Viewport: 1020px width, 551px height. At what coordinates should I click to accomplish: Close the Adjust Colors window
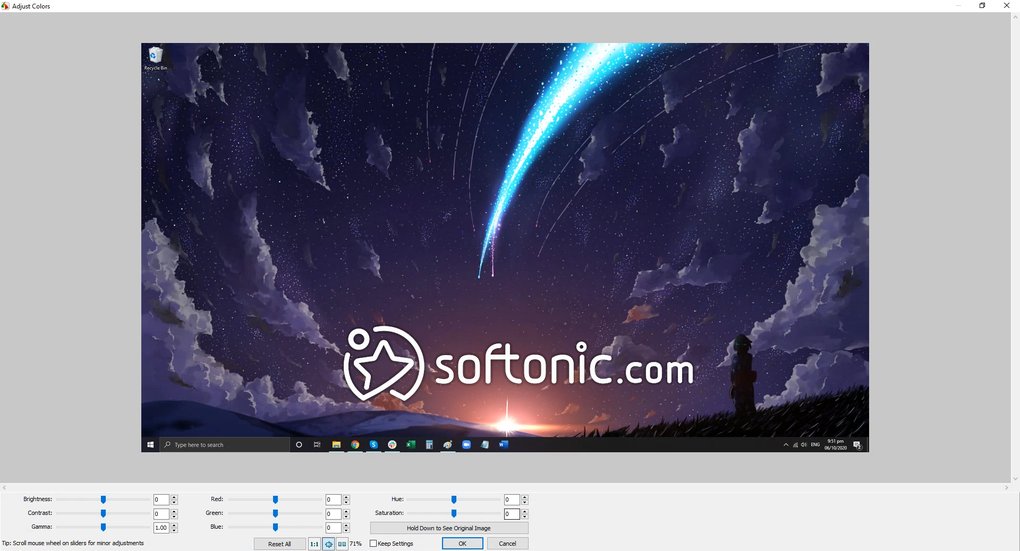[1006, 5]
